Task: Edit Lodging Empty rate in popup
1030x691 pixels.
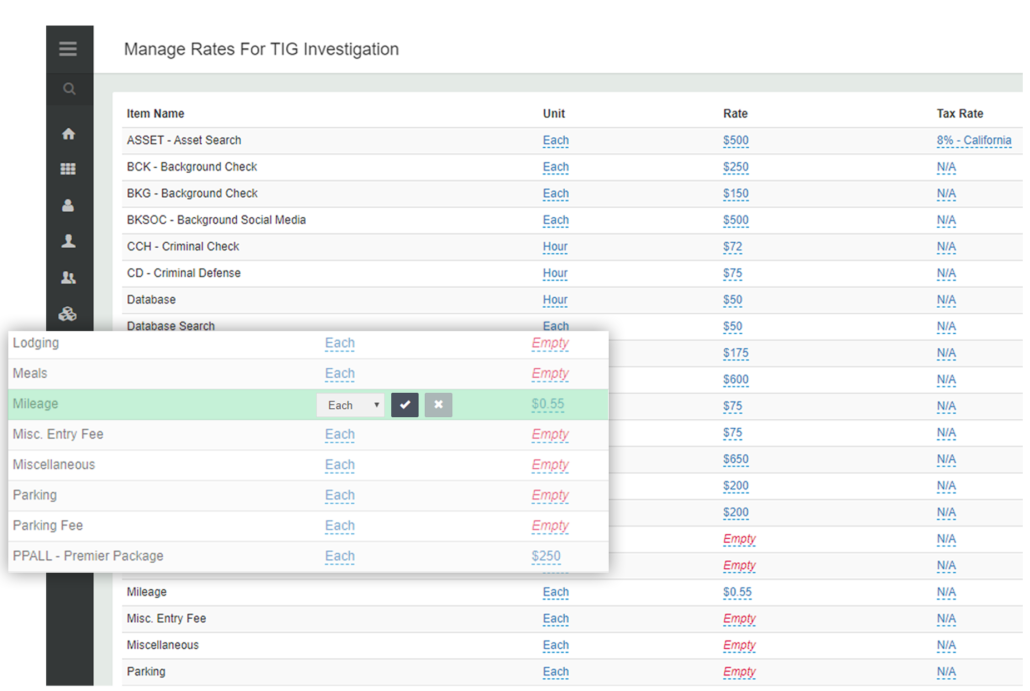Action: (550, 344)
